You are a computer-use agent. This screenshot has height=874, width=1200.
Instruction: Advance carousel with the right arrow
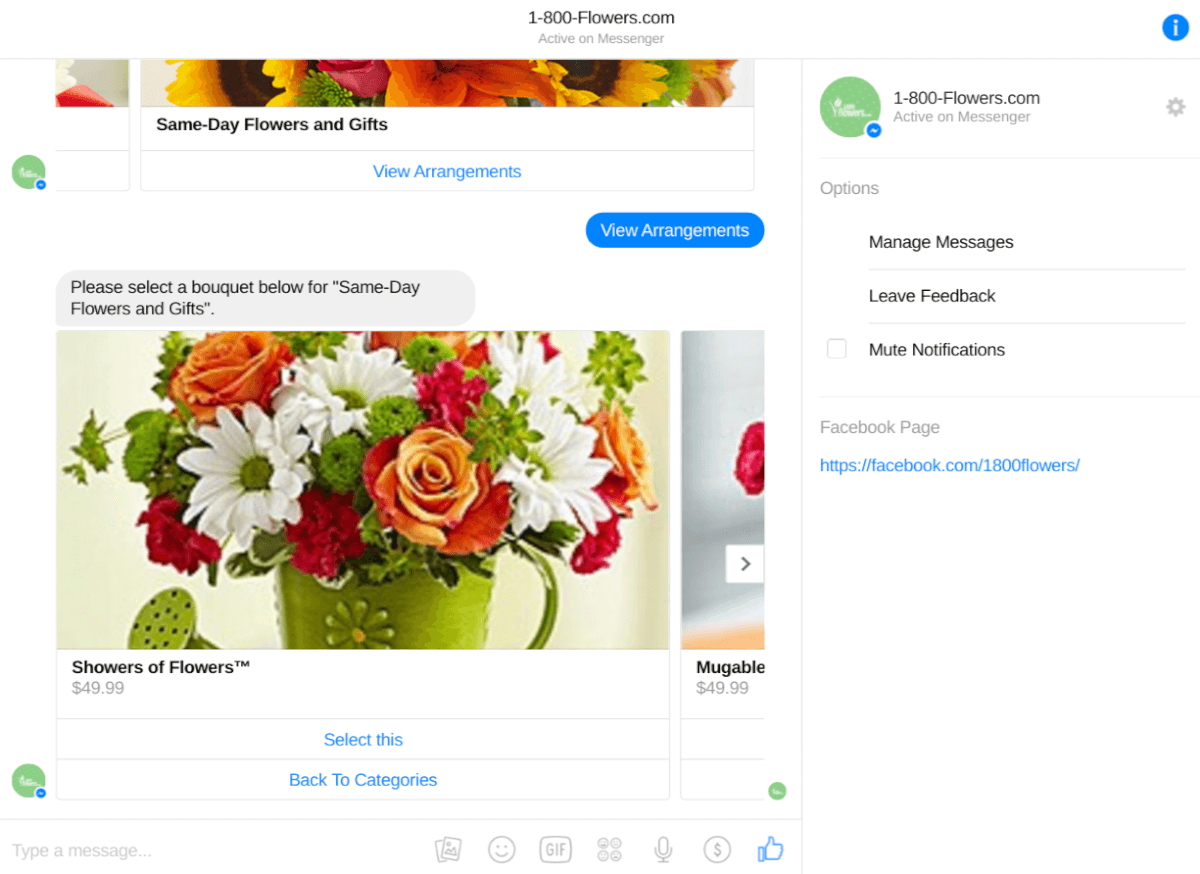(x=745, y=564)
